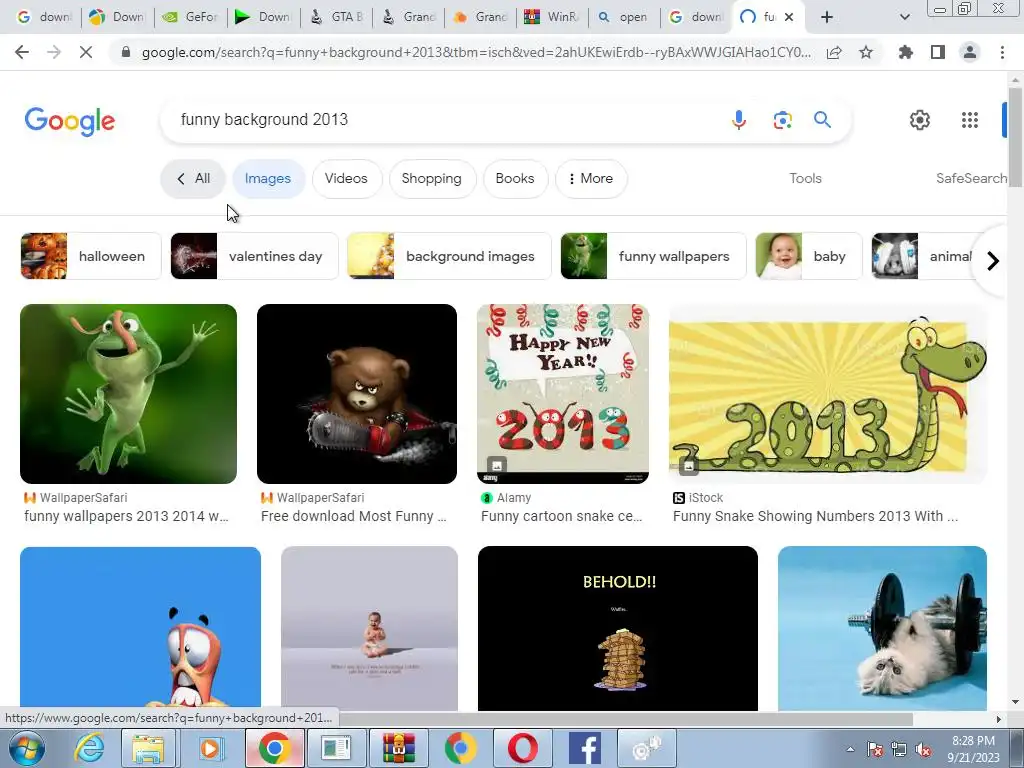The width and height of the screenshot is (1024, 768).
Task: Search by voice microphone icon
Action: coord(739,120)
